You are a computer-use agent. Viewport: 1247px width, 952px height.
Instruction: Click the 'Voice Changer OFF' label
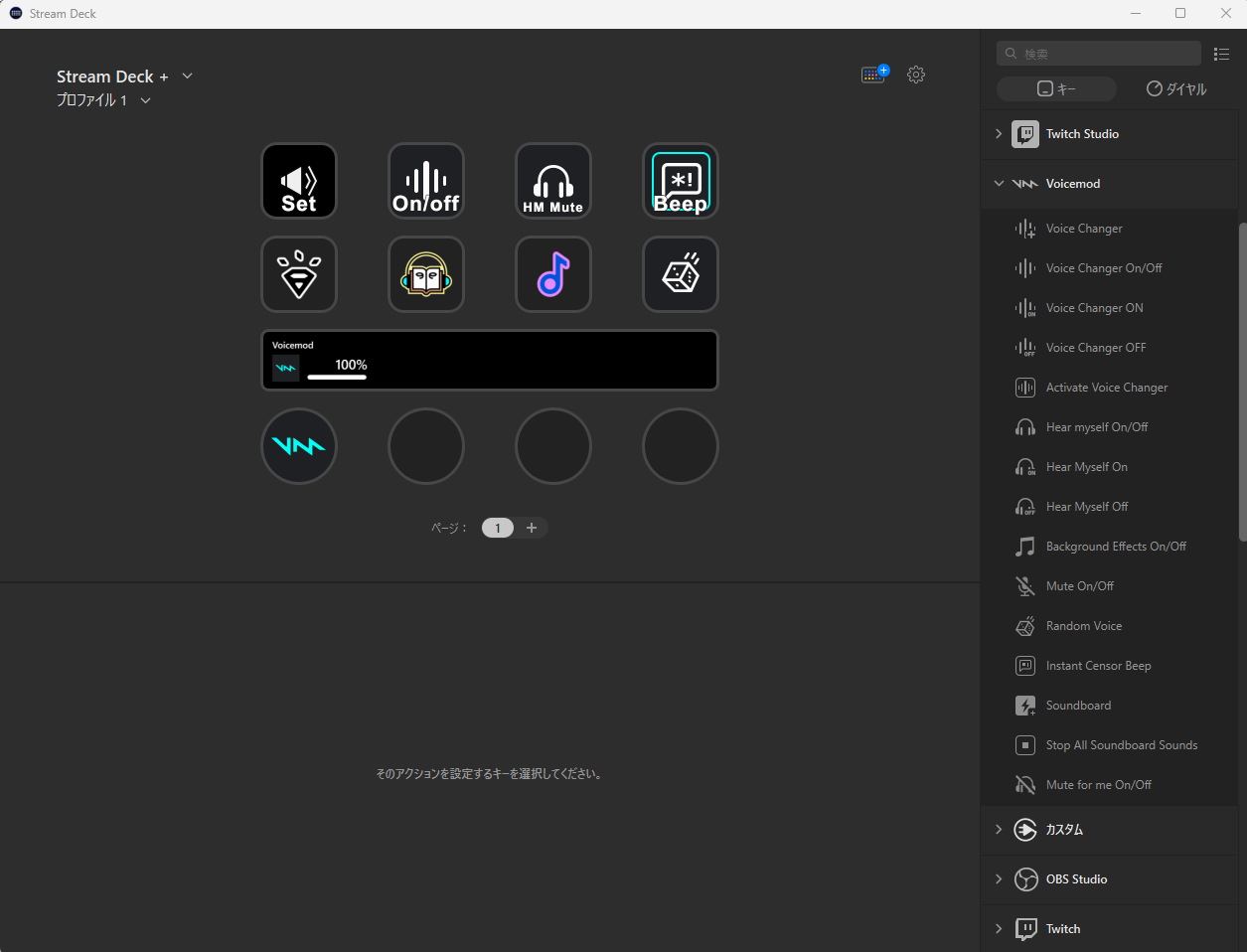1096,348
